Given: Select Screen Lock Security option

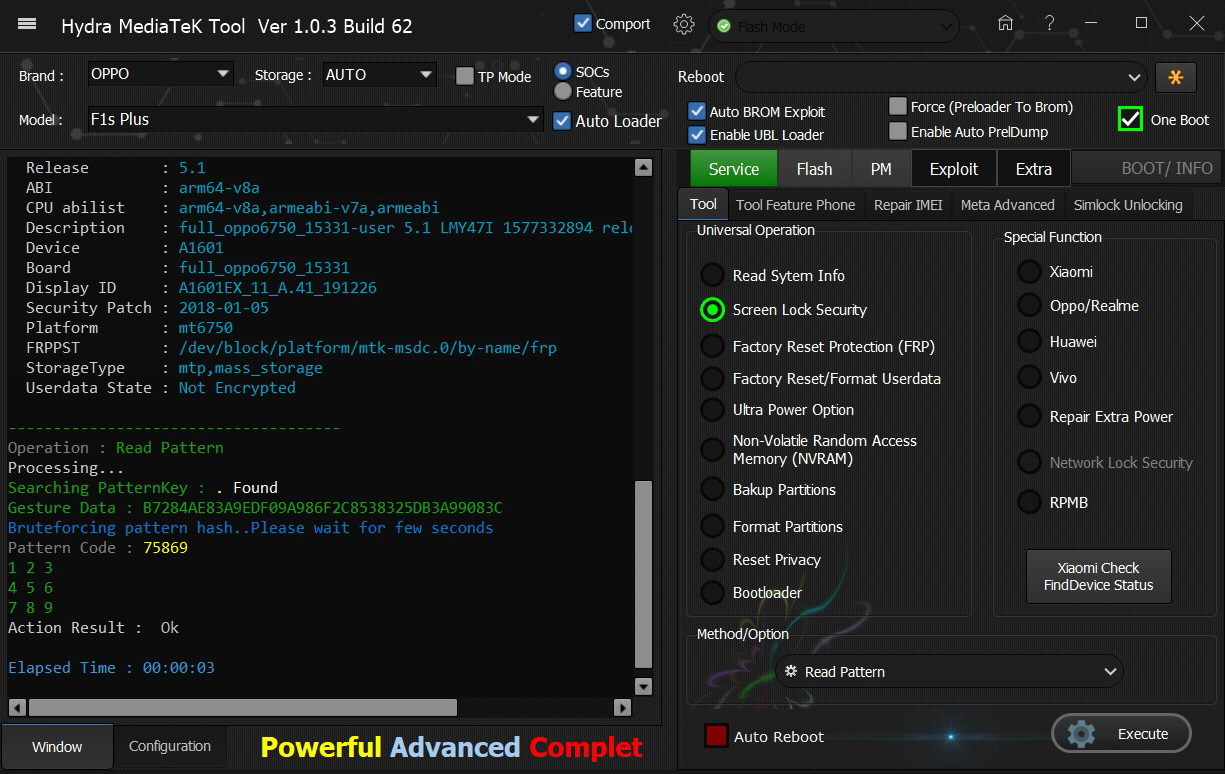Looking at the screenshot, I should click(x=712, y=309).
